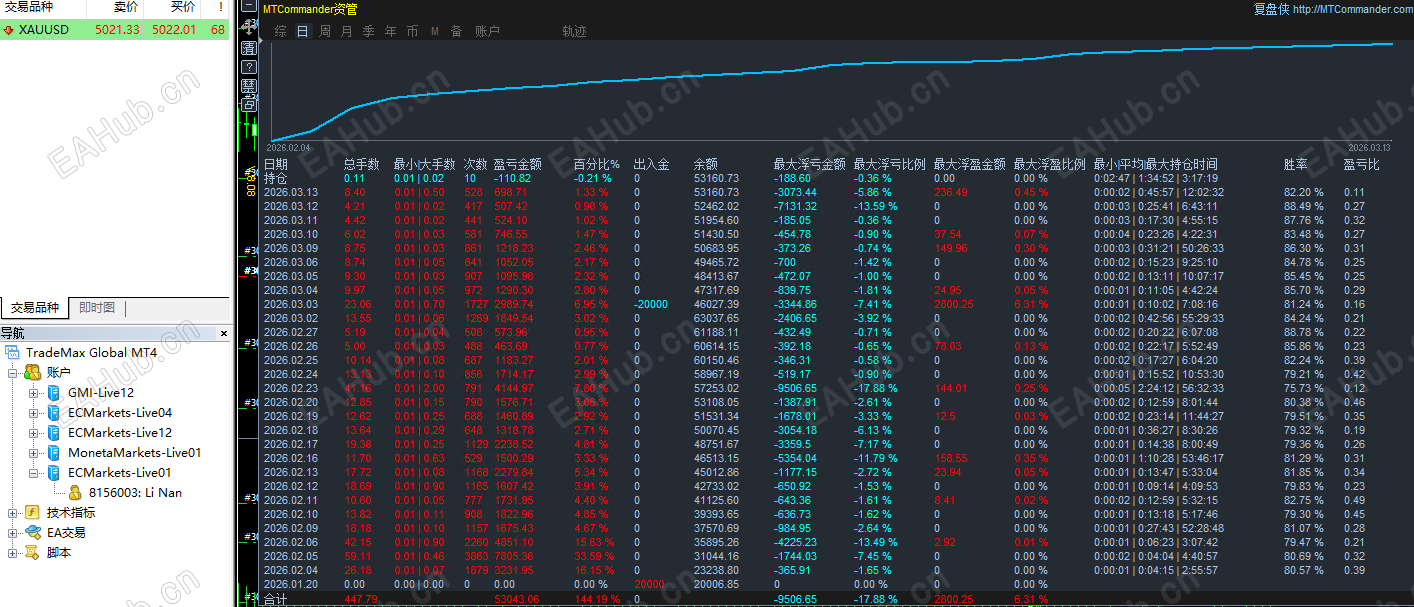Click the MonetaMarkets-Live01 server icon
1414x607 pixels.
(54, 453)
